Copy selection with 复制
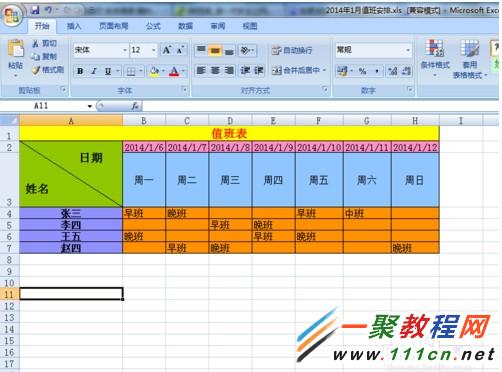This screenshot has width=502, height=372. (x=45, y=57)
